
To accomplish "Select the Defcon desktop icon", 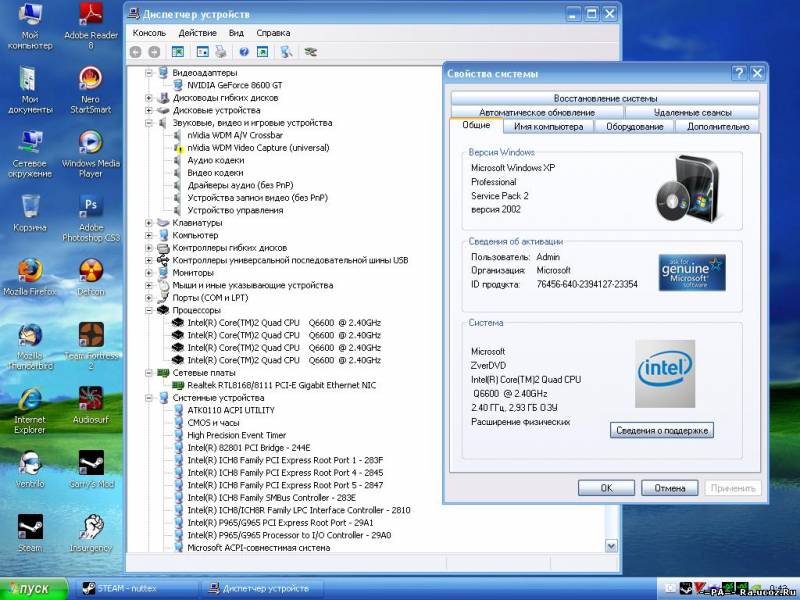I will 91,278.
